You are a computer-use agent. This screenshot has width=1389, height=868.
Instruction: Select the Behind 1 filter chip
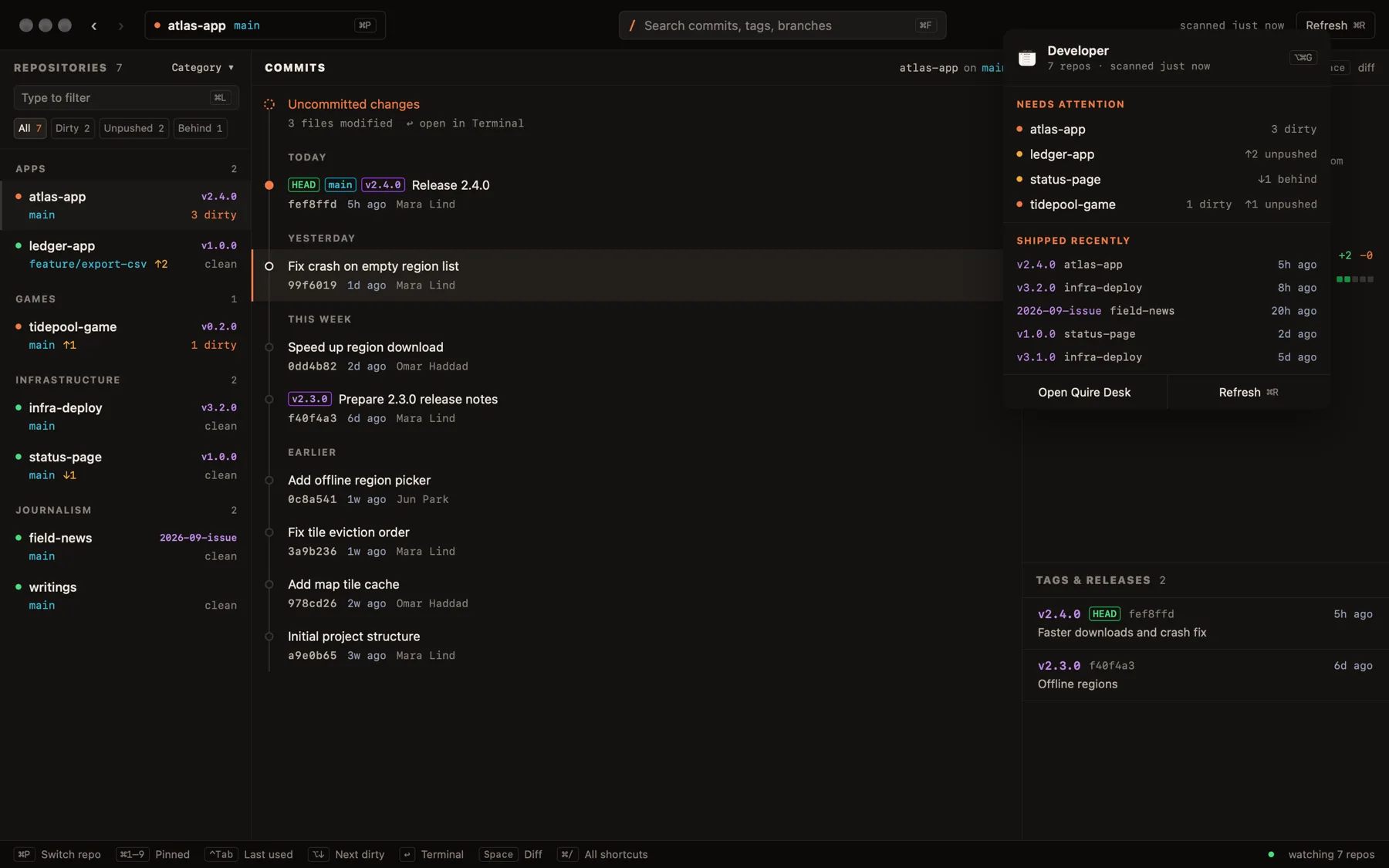[x=200, y=128]
